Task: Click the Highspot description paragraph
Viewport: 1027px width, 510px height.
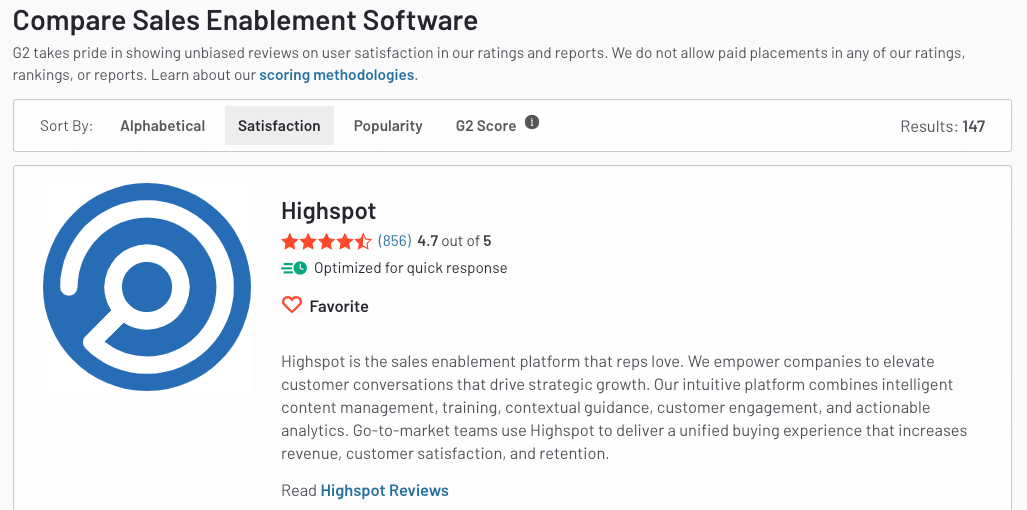Action: point(624,407)
